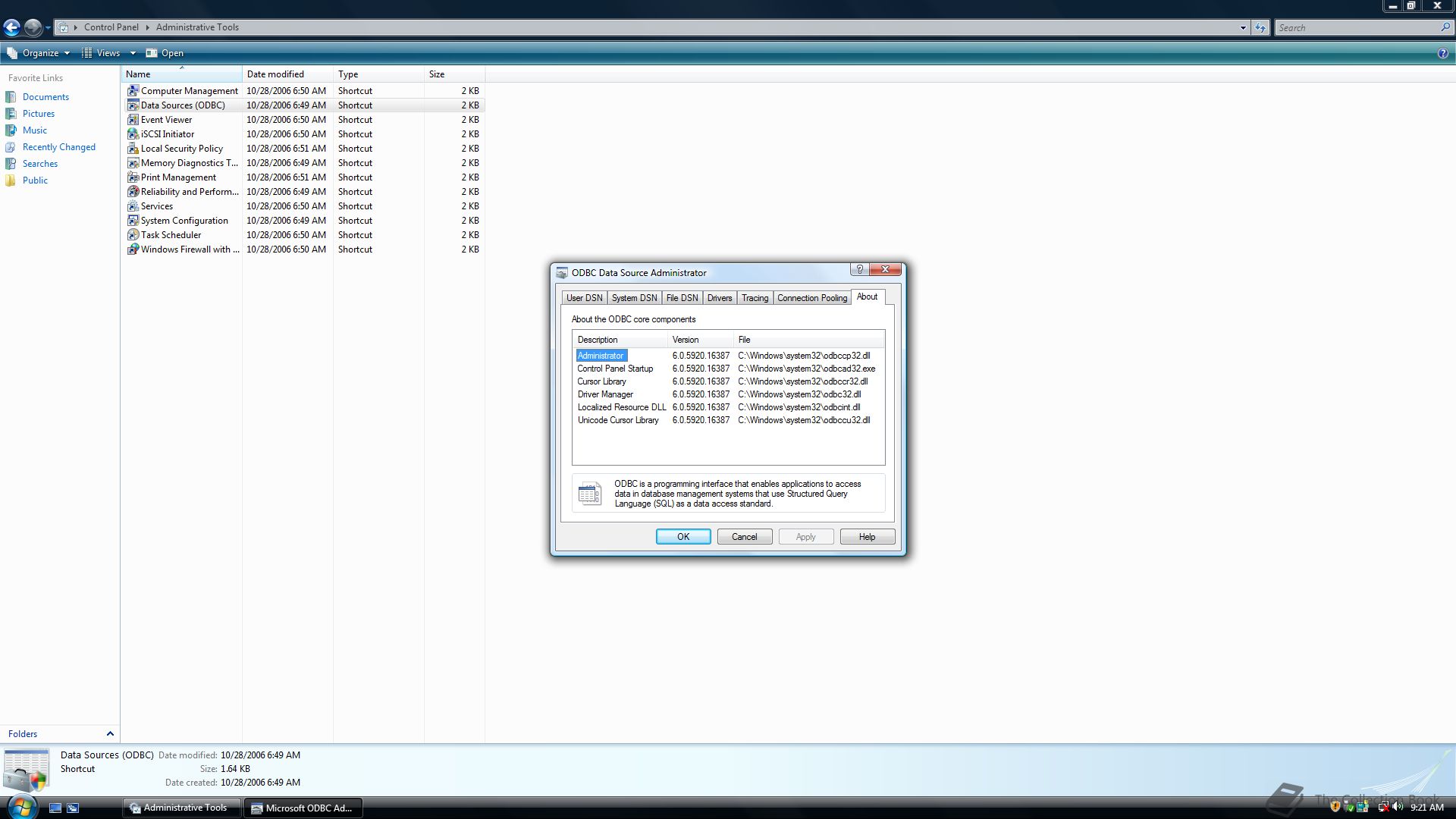Open the Windows Start orb
The image size is (1456, 819).
click(21, 806)
